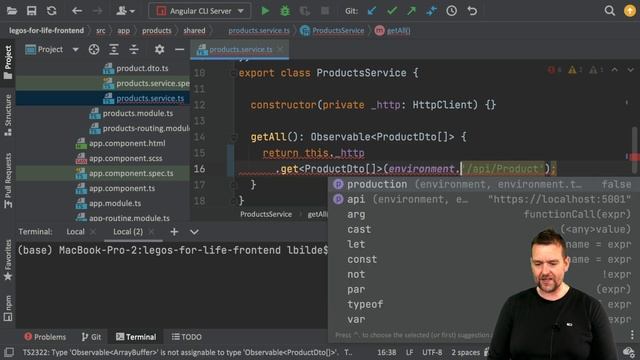Open the TODO tool window
Viewport: 640px width, 360px height.
coord(187,337)
